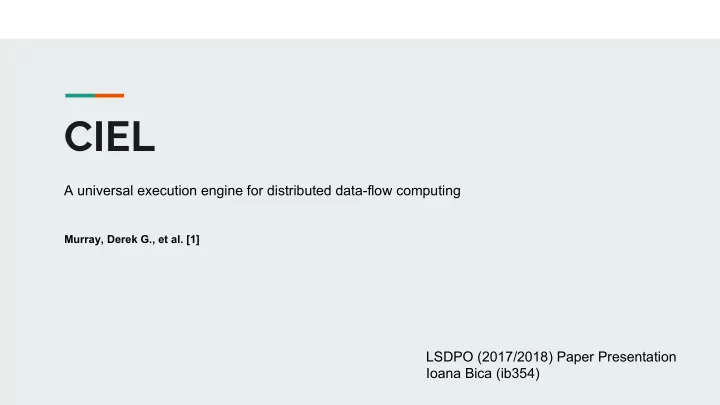Click the author name Murray

pyautogui.click(x=84, y=239)
